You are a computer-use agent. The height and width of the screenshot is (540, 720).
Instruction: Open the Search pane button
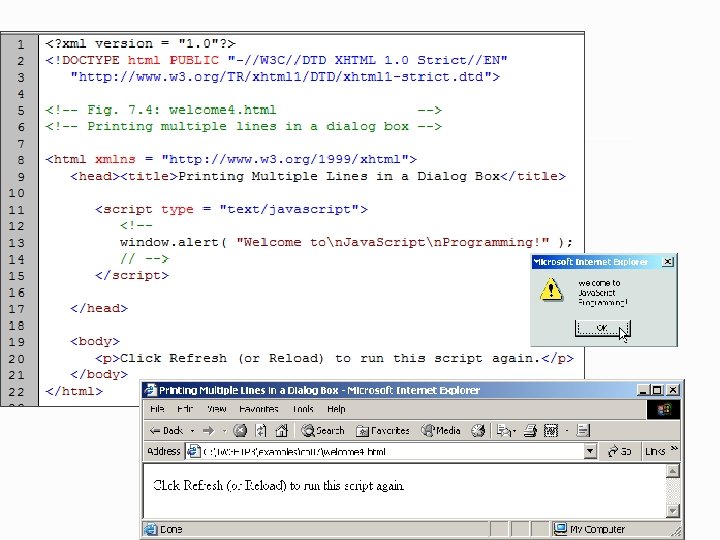pyautogui.click(x=322, y=431)
